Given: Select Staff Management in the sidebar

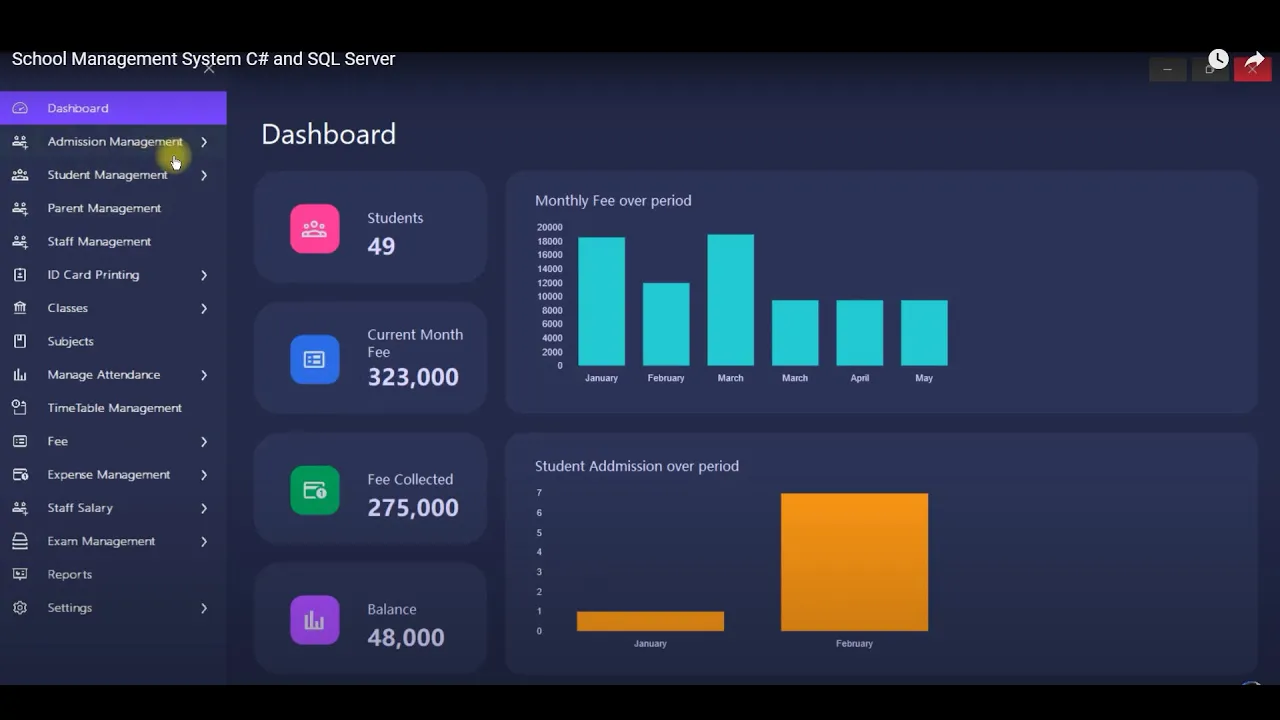Looking at the screenshot, I should (113, 241).
